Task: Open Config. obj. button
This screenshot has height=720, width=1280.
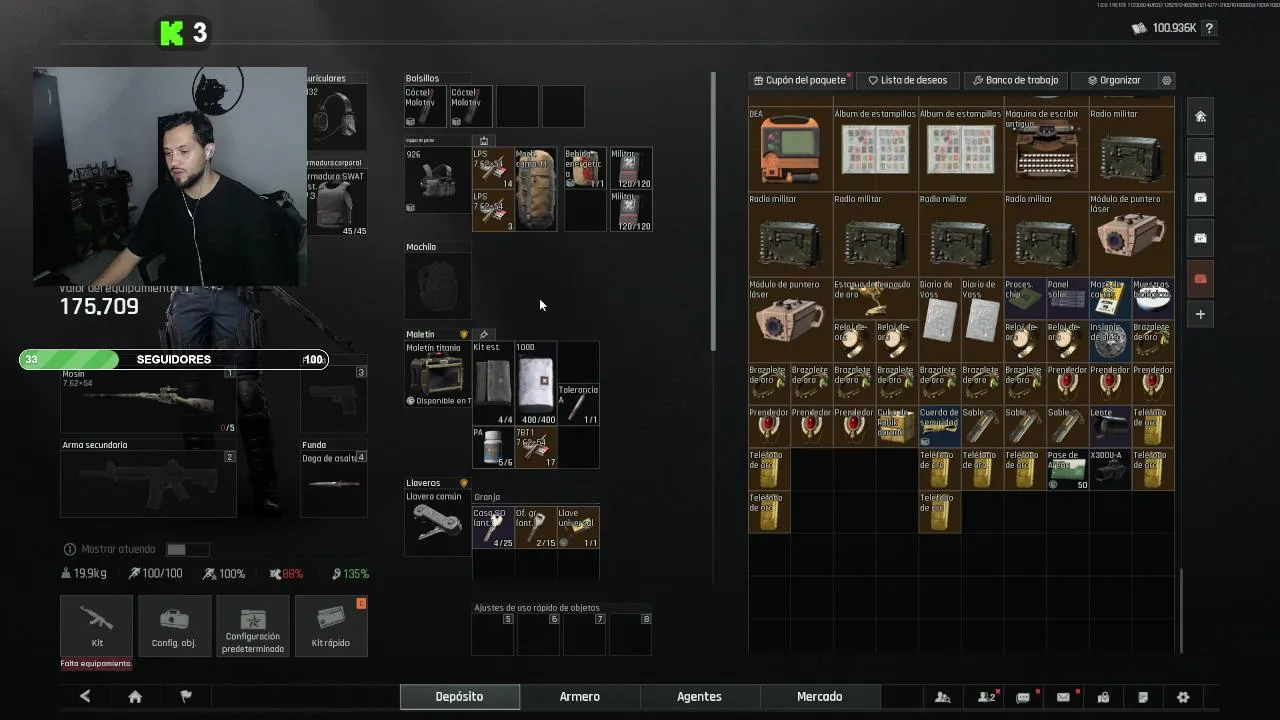Action: click(x=174, y=626)
